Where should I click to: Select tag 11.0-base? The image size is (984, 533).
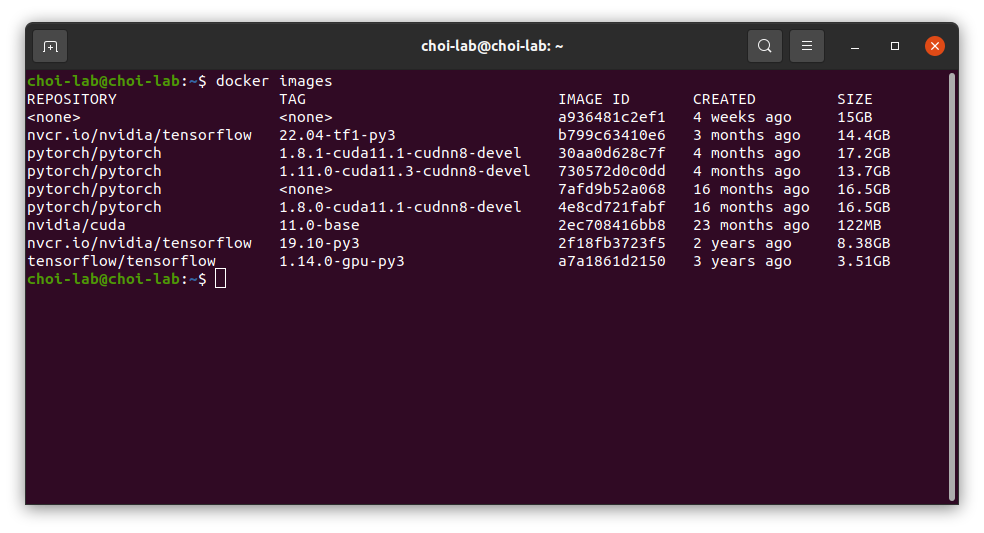click(x=319, y=225)
